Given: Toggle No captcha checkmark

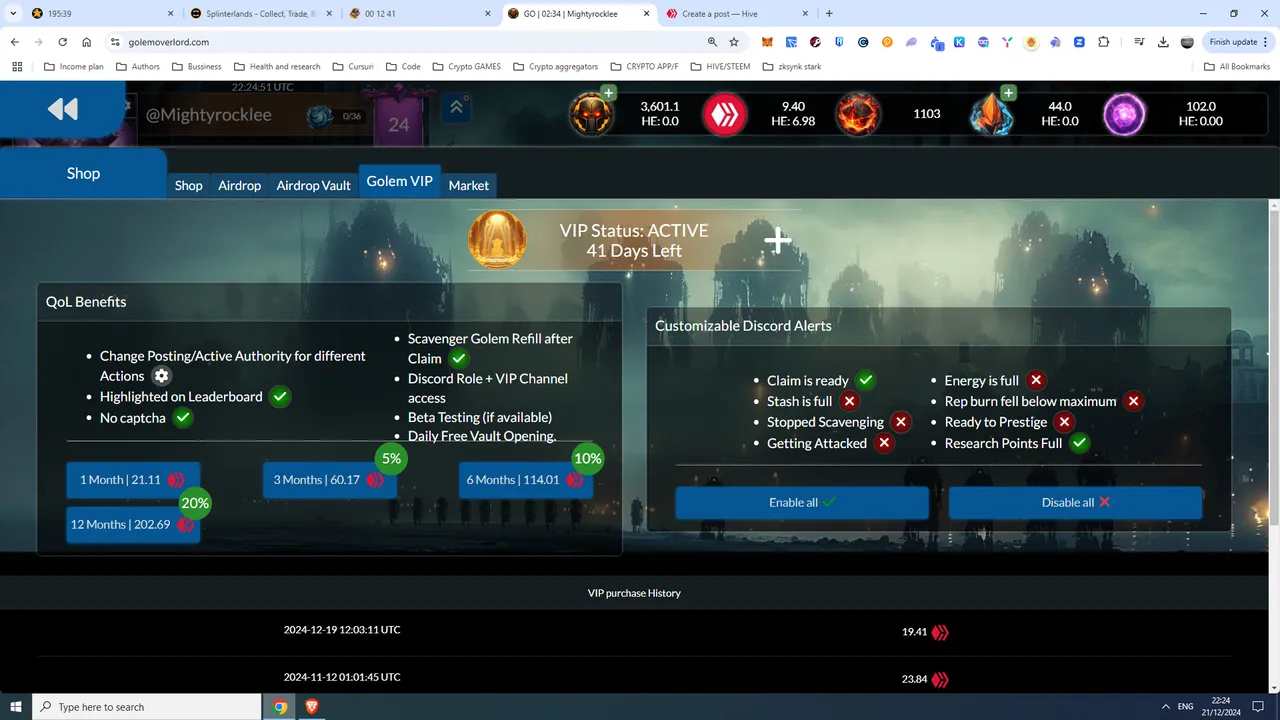Looking at the screenshot, I should click(x=183, y=418).
